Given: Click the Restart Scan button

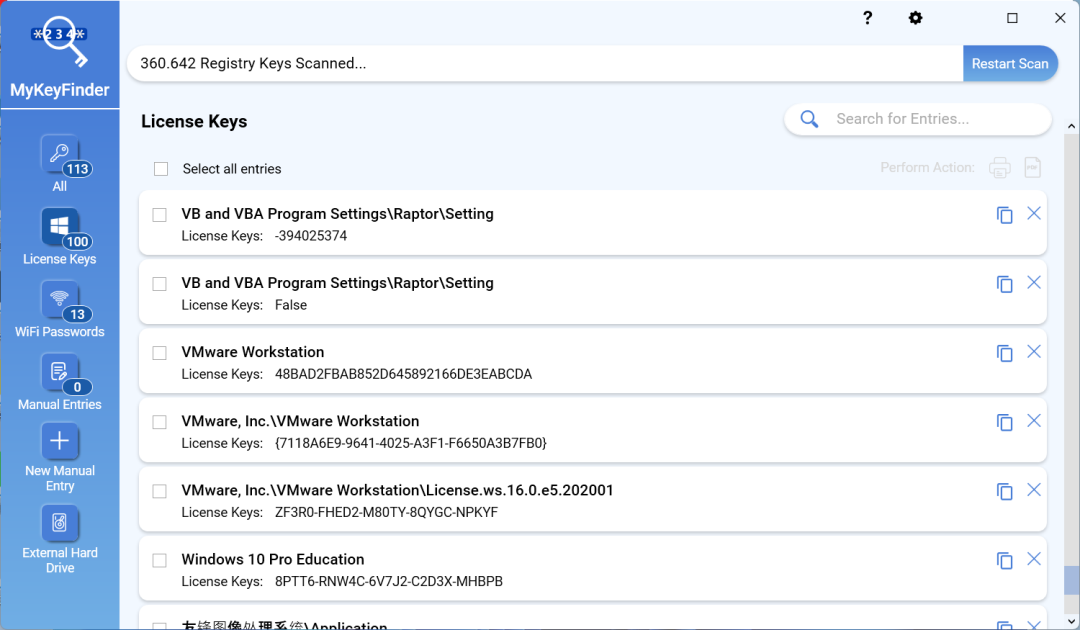Looking at the screenshot, I should [x=1010, y=63].
